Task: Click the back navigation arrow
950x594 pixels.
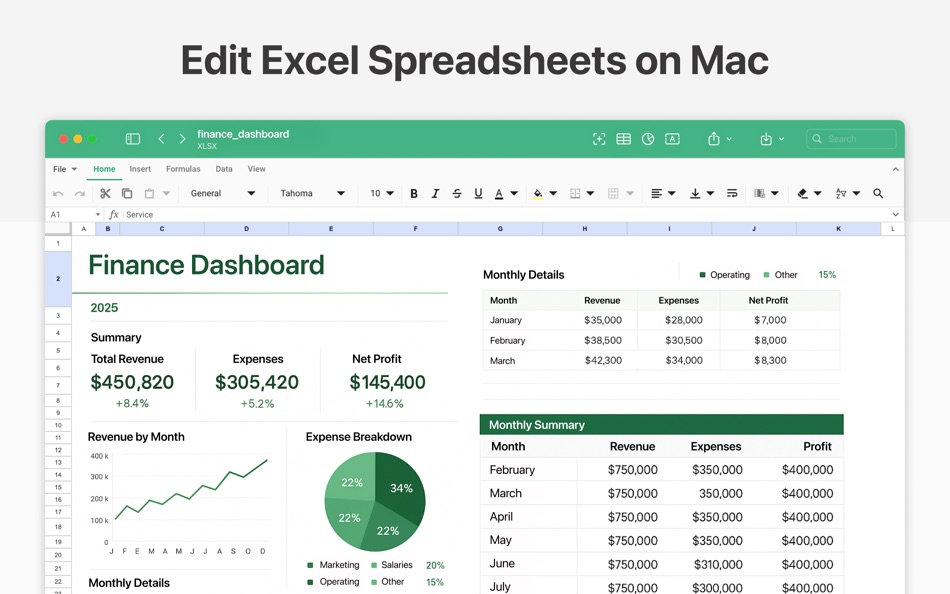Action: [161, 139]
